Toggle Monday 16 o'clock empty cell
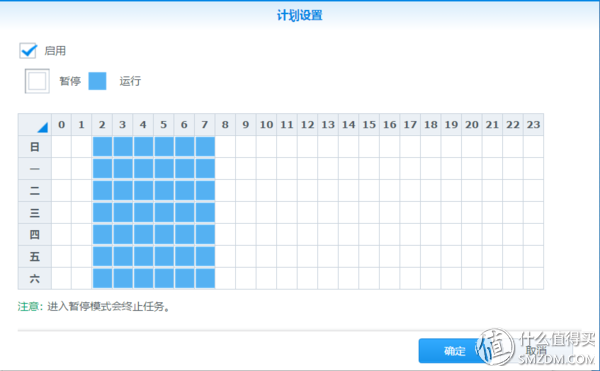 point(390,169)
